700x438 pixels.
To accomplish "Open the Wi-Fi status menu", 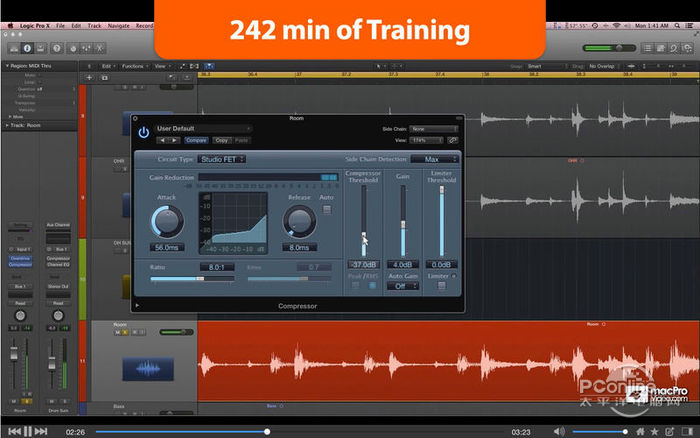I will 617,26.
